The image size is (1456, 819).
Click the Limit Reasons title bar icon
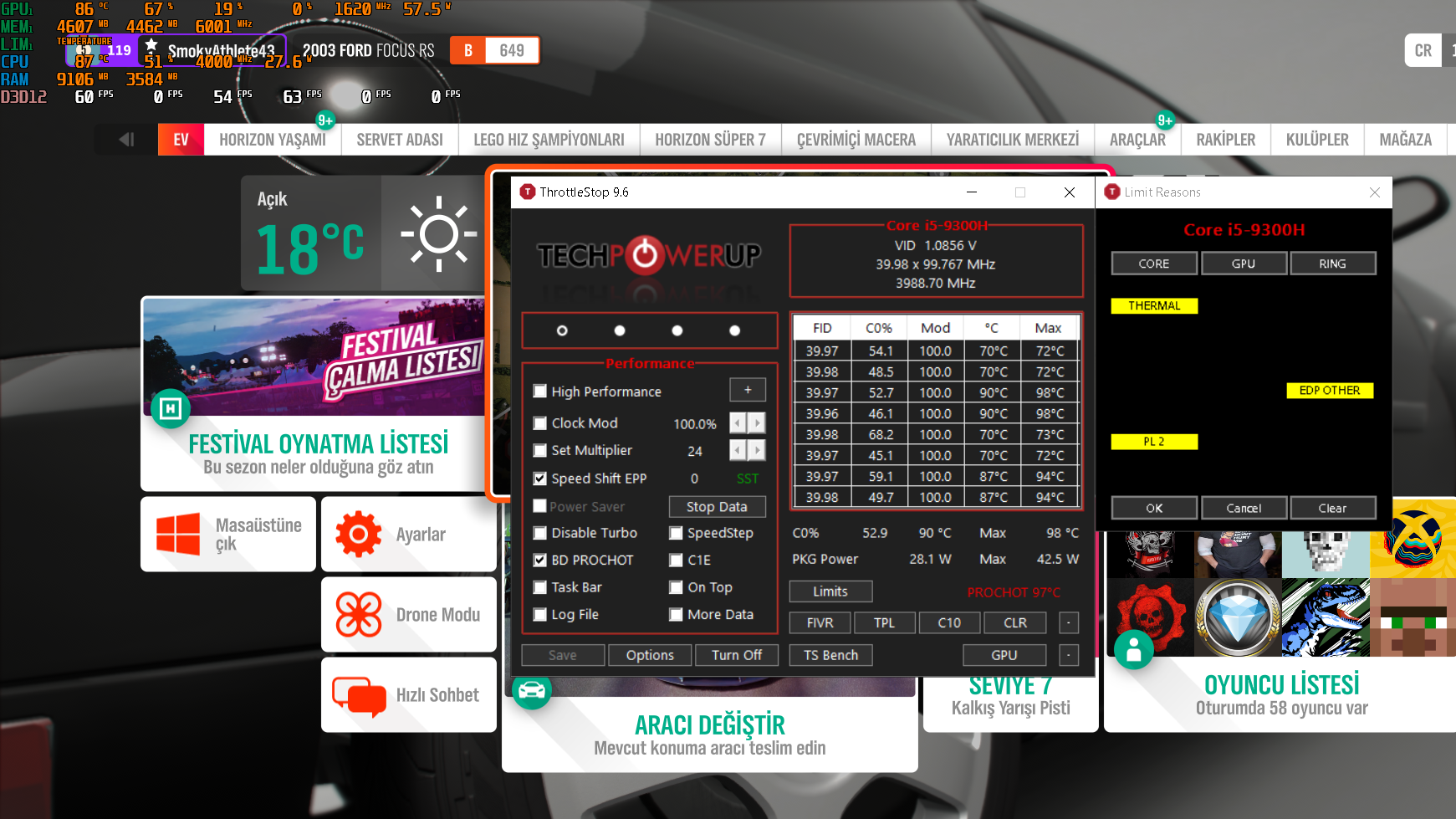pyautogui.click(x=1112, y=192)
